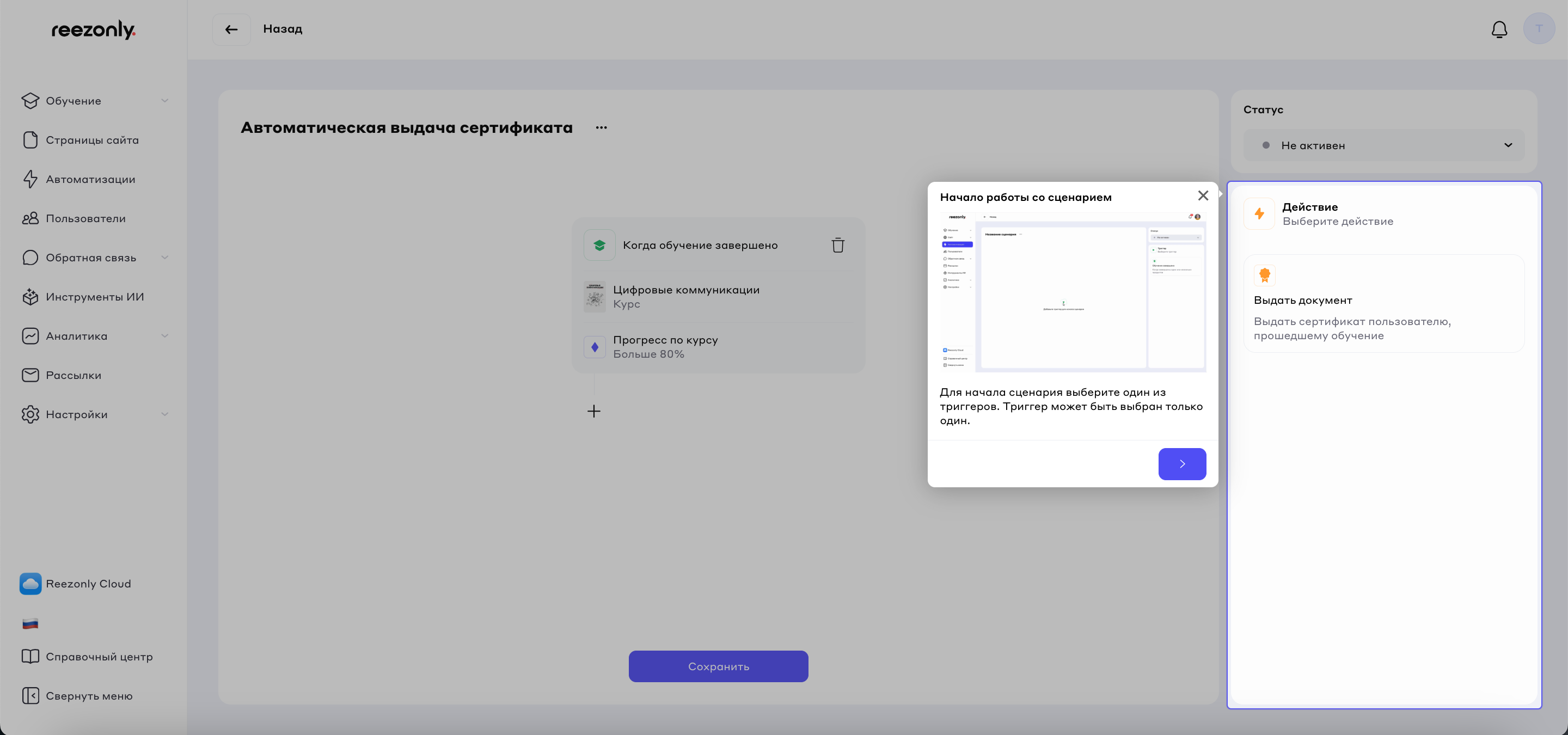Viewport: 1568px width, 735px height.
Task: Open the three-dots menu beside the scenario title
Action: (602, 128)
